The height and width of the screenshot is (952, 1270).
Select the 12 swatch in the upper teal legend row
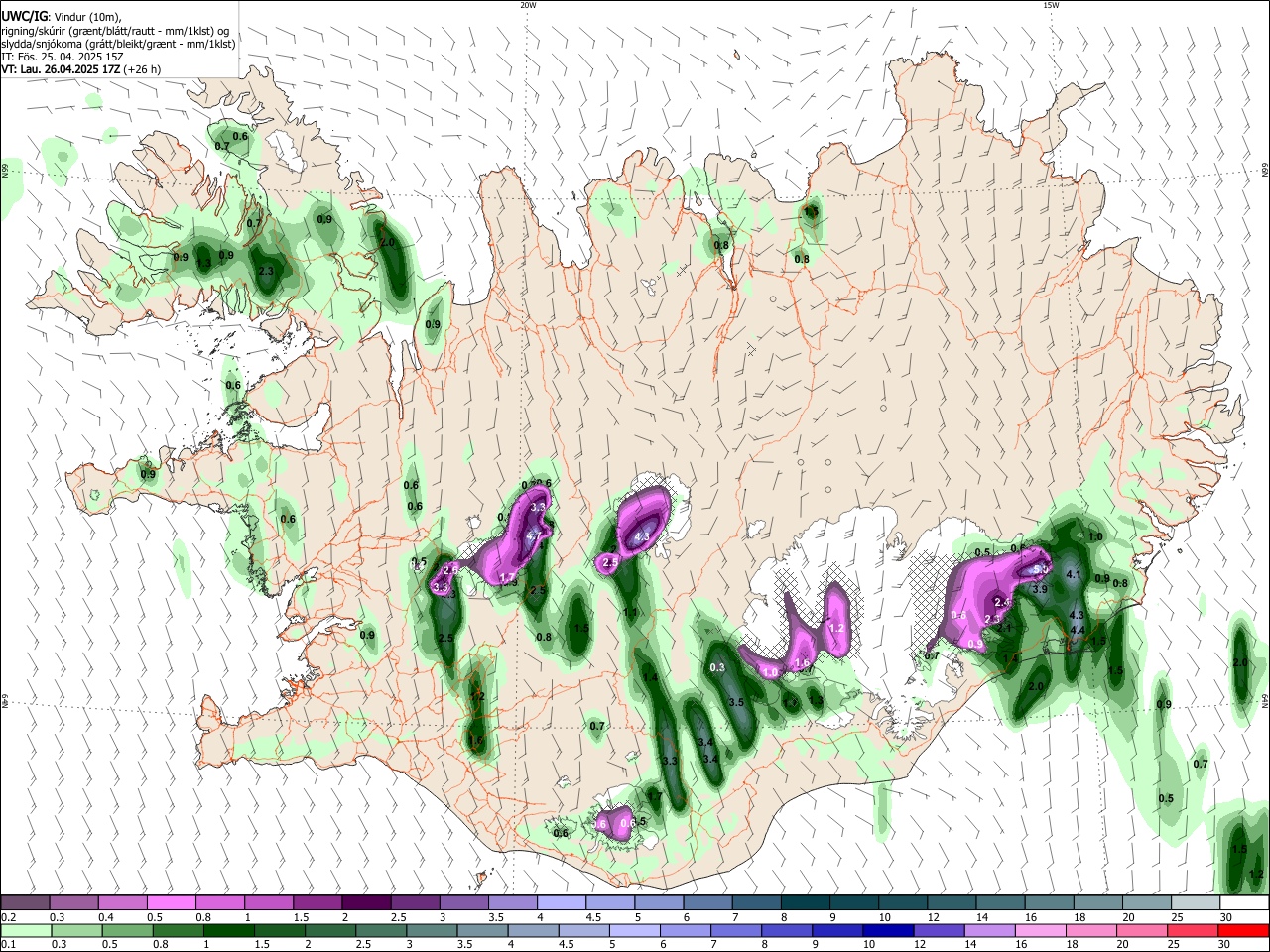click(x=950, y=902)
